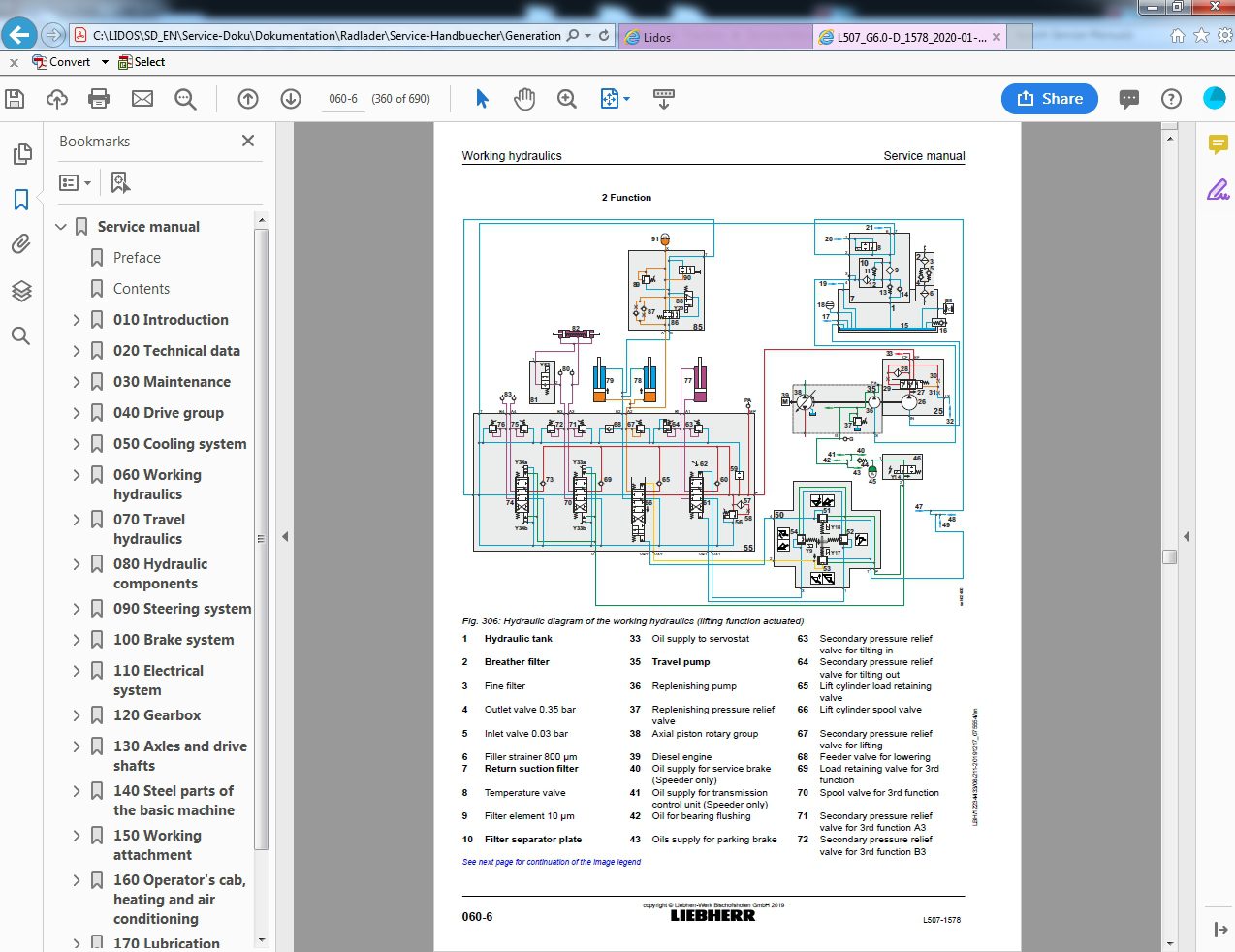This screenshot has height=952, width=1235.
Task: Close the Bookmarks panel
Action: coord(248,141)
